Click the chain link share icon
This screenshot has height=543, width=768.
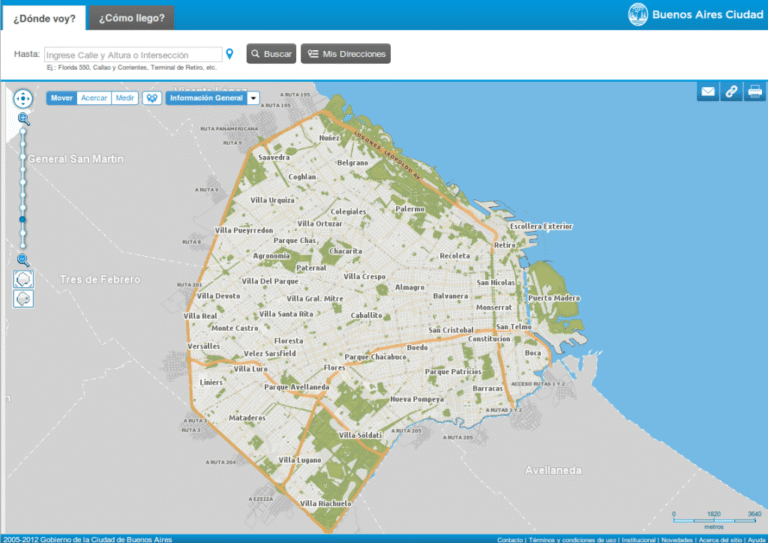(x=731, y=92)
